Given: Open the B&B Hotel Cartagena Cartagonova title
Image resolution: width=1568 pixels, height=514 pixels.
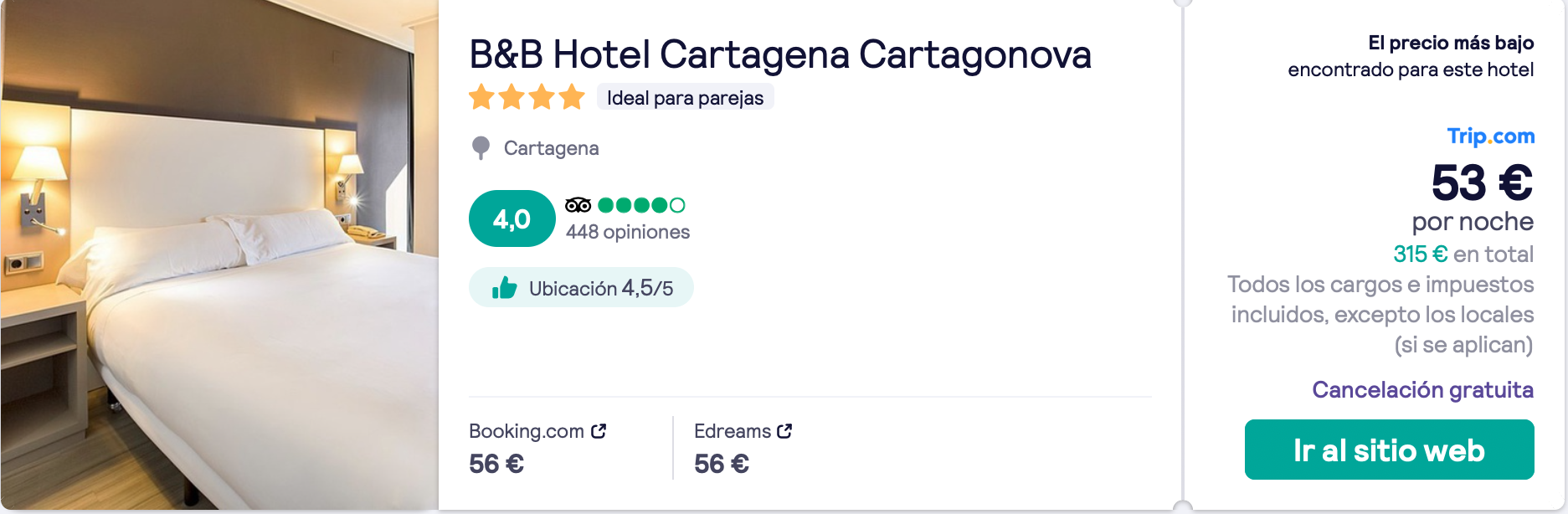Looking at the screenshot, I should click(x=779, y=54).
